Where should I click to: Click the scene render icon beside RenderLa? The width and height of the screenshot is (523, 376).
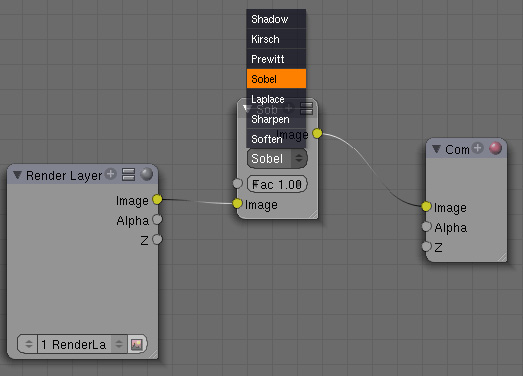point(136,344)
